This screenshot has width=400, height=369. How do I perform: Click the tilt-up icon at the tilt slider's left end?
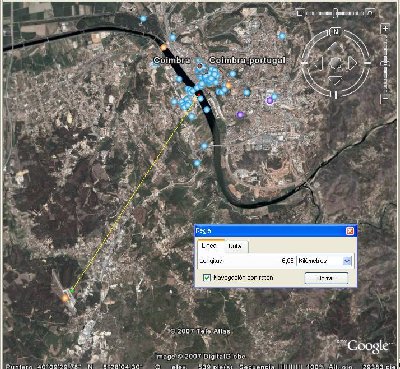click(299, 13)
